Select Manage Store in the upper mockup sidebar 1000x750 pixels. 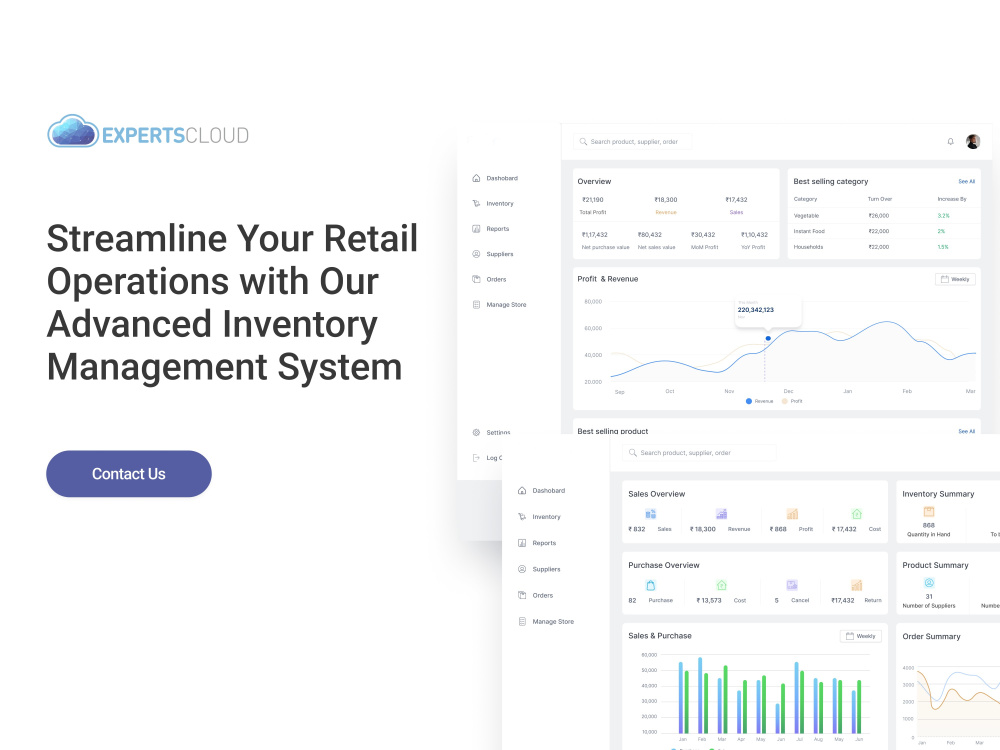(x=506, y=305)
